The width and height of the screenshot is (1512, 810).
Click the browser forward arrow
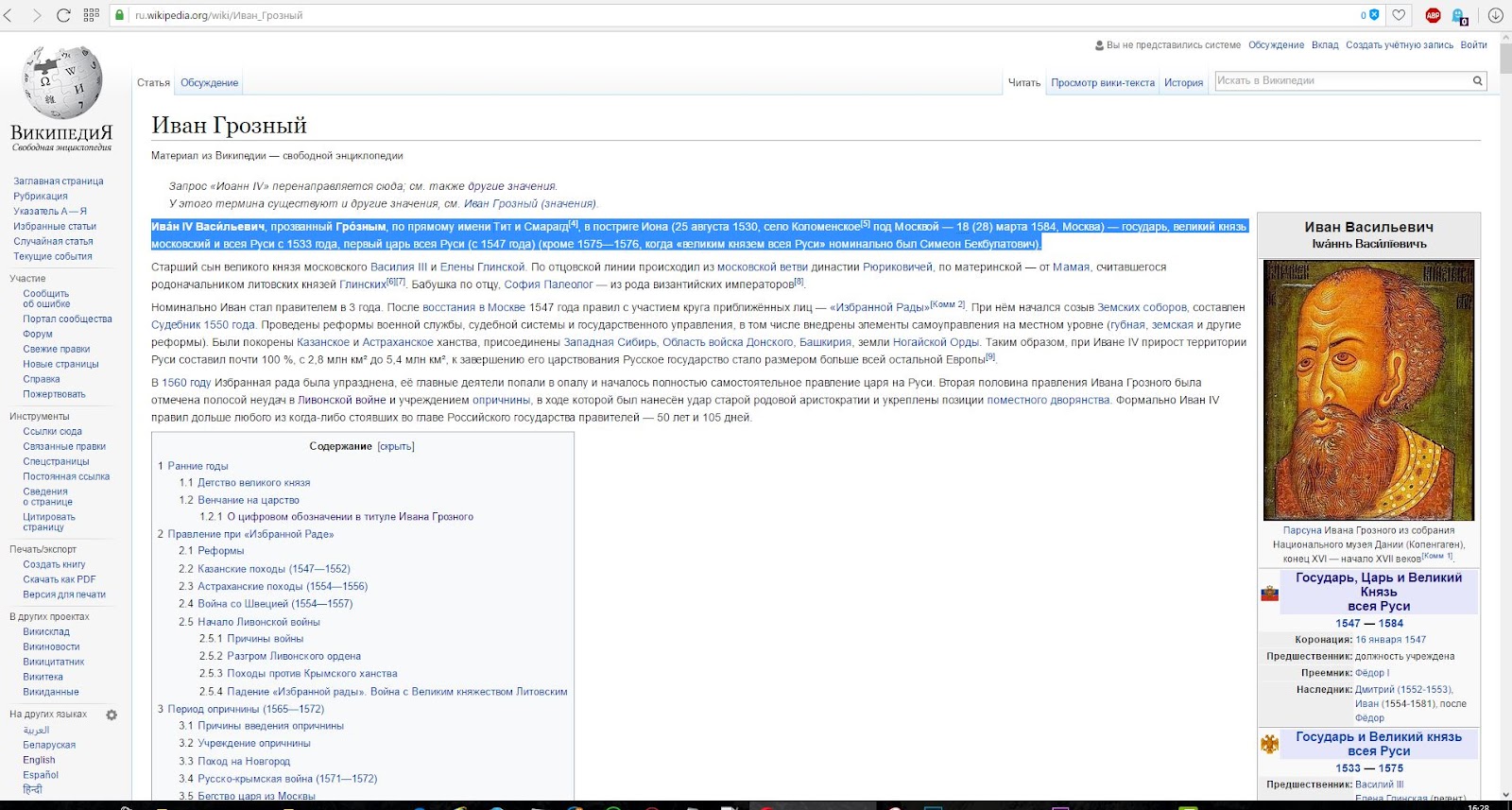(x=36, y=15)
